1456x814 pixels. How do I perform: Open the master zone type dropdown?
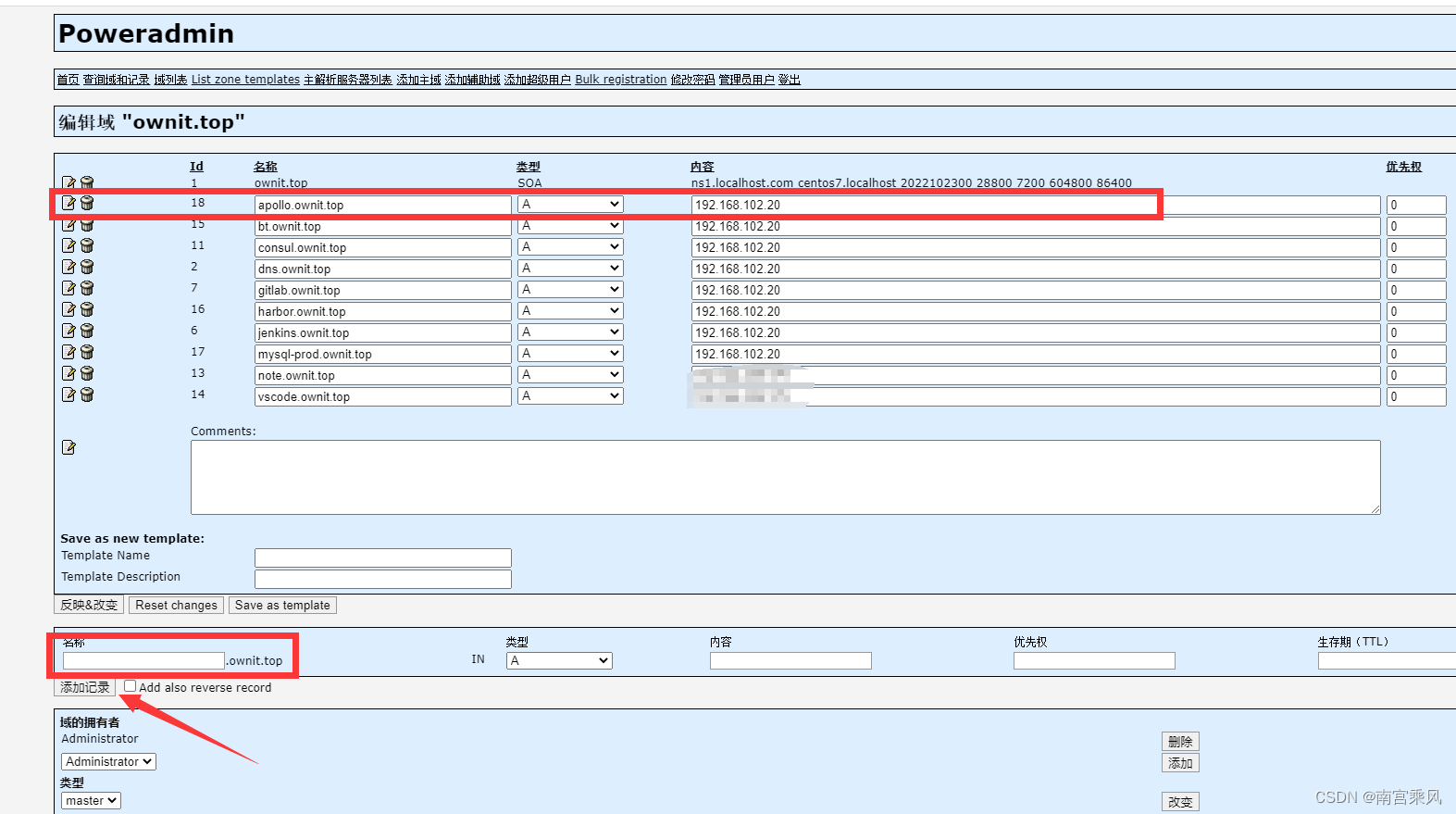[x=91, y=800]
